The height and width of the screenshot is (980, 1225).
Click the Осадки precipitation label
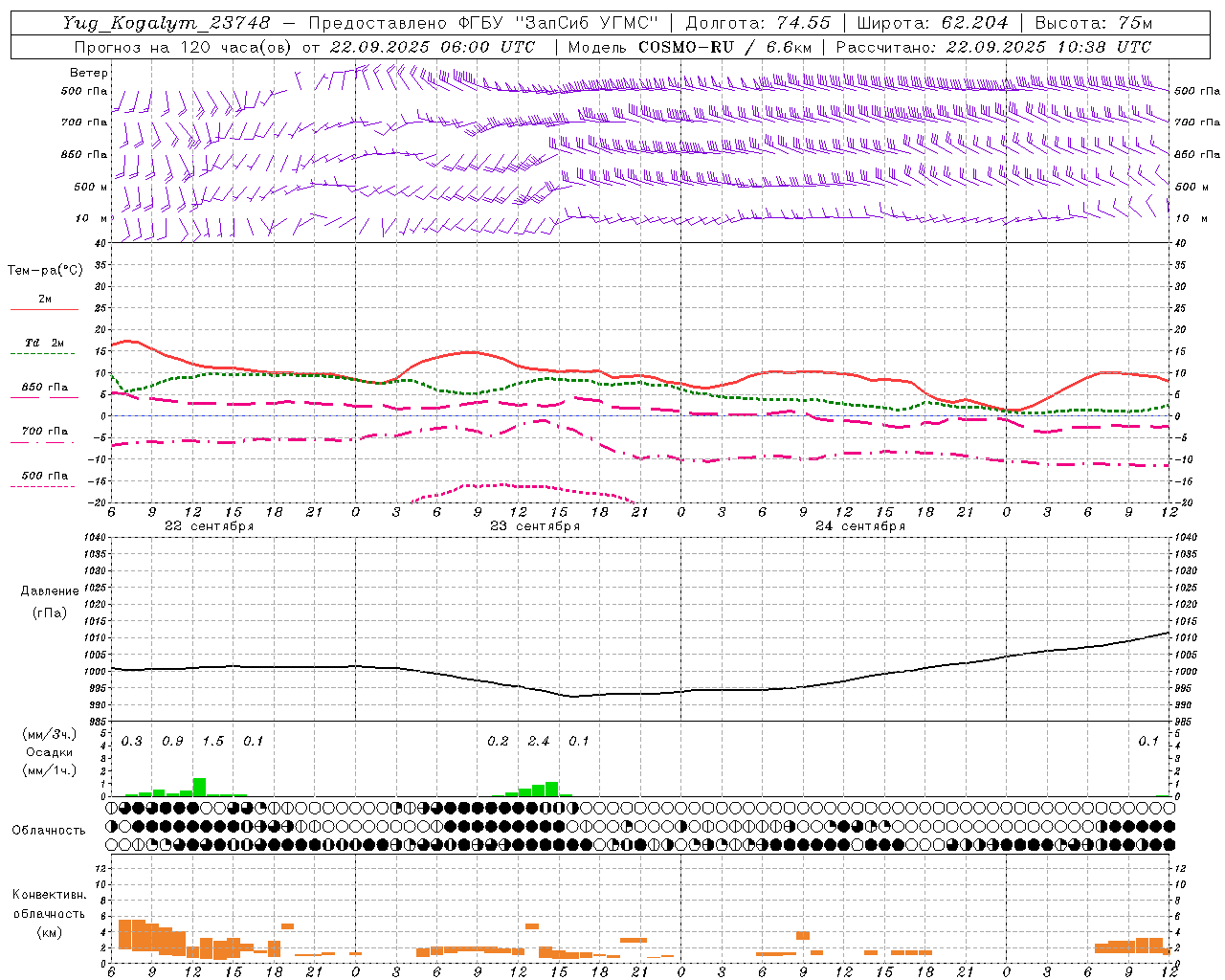tap(49, 752)
